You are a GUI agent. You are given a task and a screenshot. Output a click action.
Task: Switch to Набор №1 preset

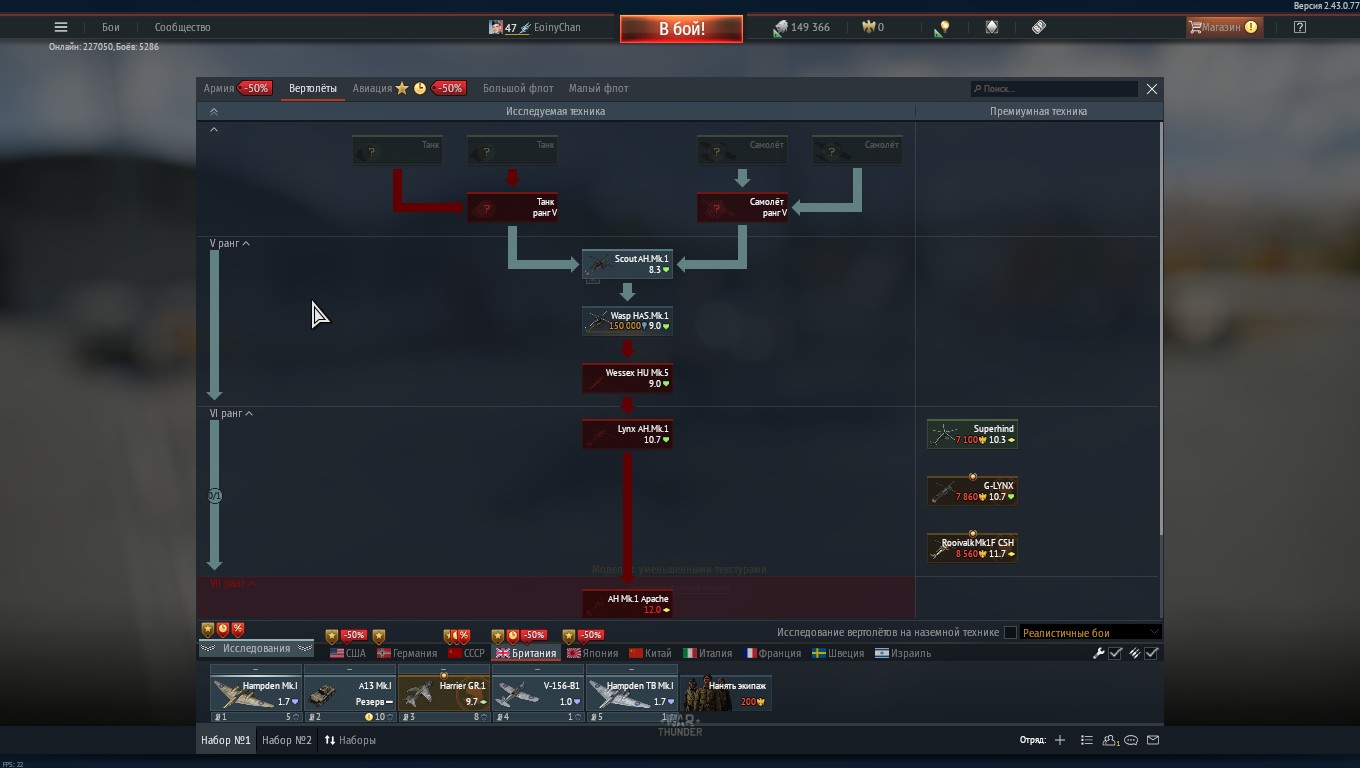pos(226,740)
